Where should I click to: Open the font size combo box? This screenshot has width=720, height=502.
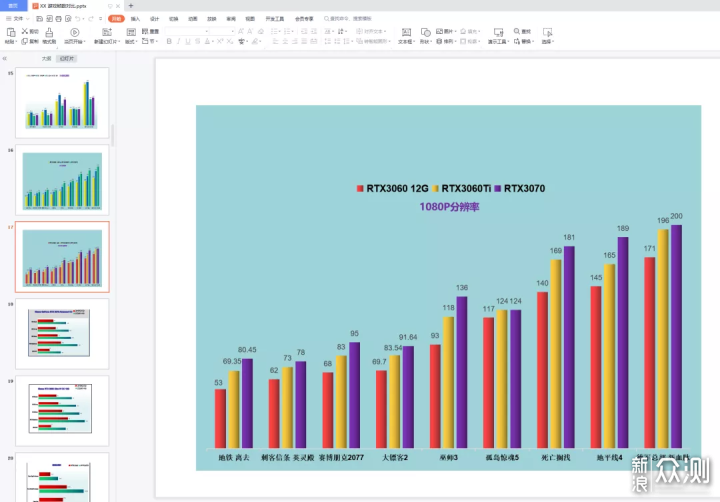223,31
